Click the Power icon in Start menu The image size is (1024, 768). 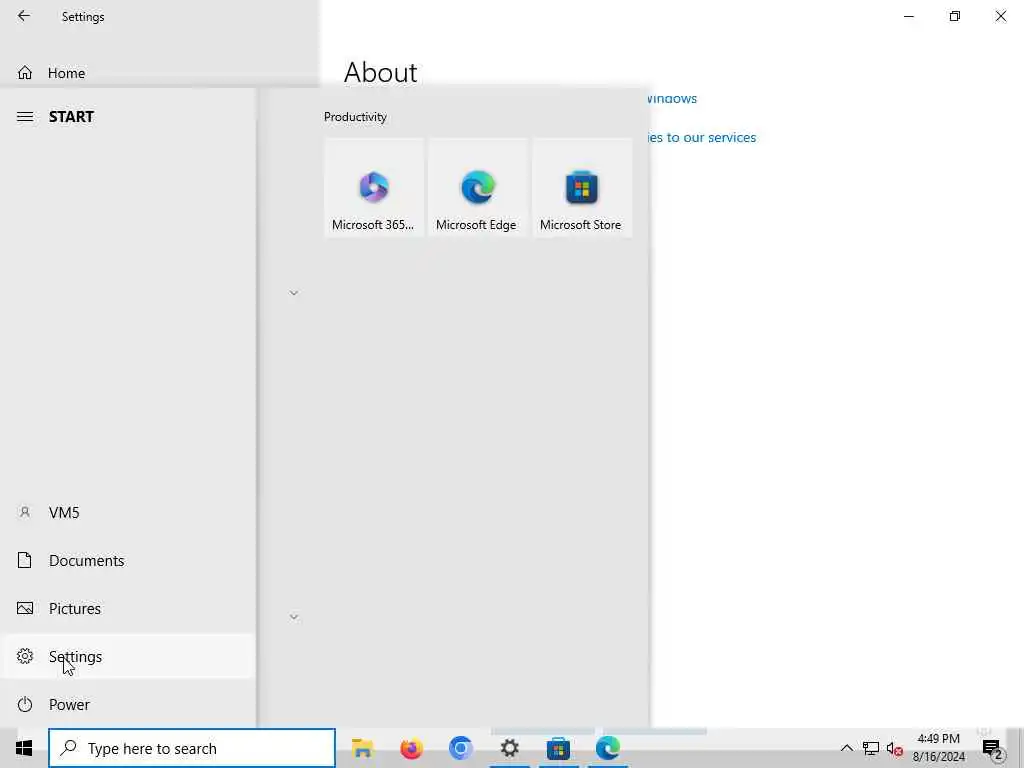(x=25, y=705)
